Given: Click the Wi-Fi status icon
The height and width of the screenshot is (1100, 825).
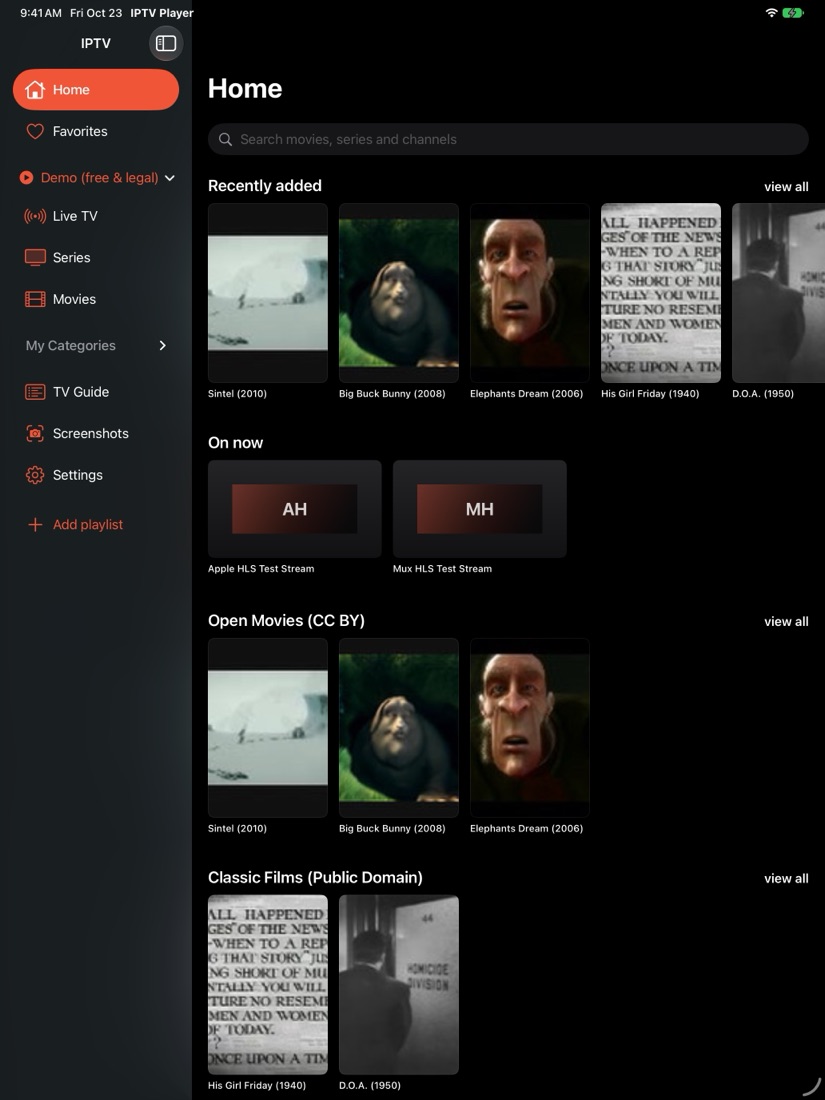Looking at the screenshot, I should click(771, 13).
